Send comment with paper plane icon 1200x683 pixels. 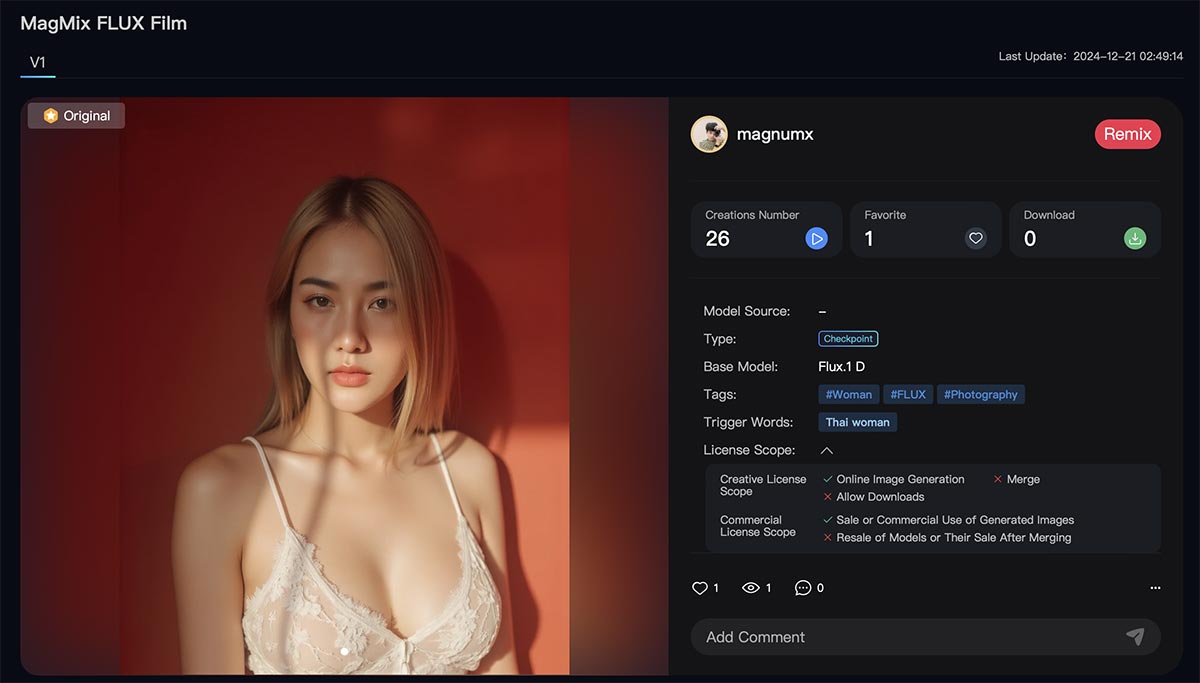[x=1134, y=636]
